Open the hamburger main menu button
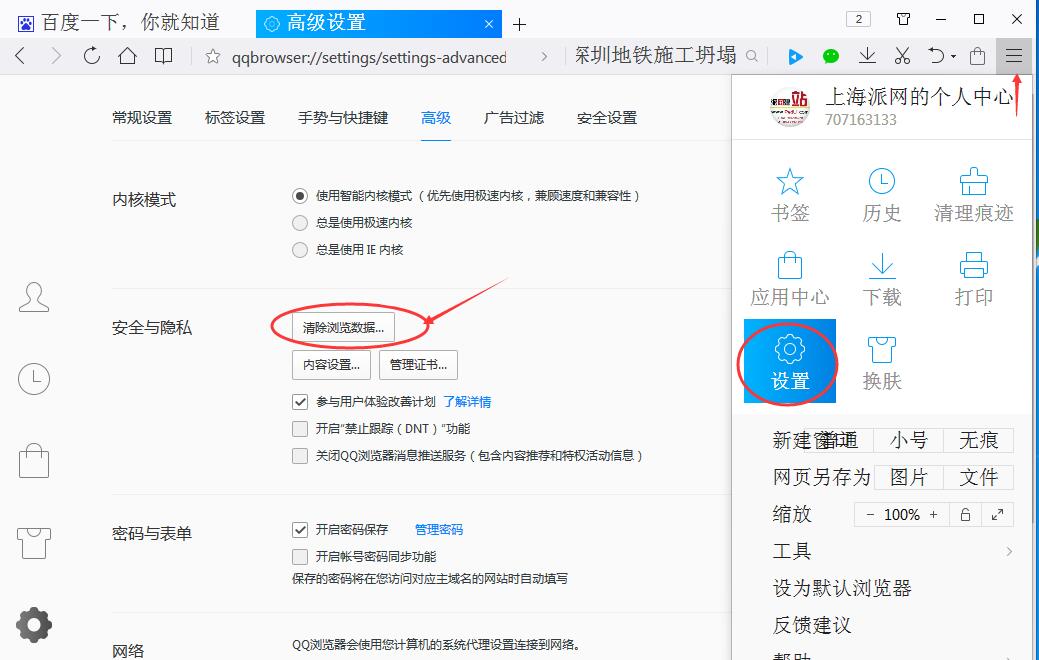 coord(1014,56)
